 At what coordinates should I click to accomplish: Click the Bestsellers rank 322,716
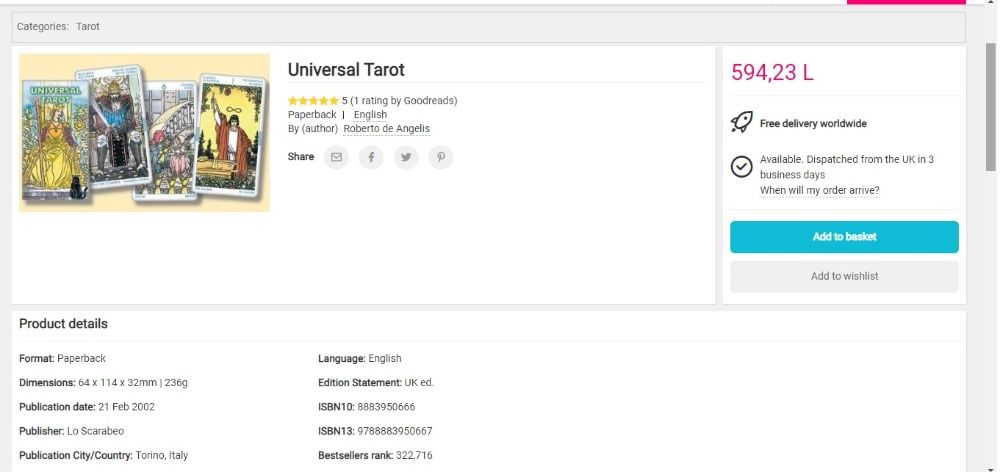[414, 455]
